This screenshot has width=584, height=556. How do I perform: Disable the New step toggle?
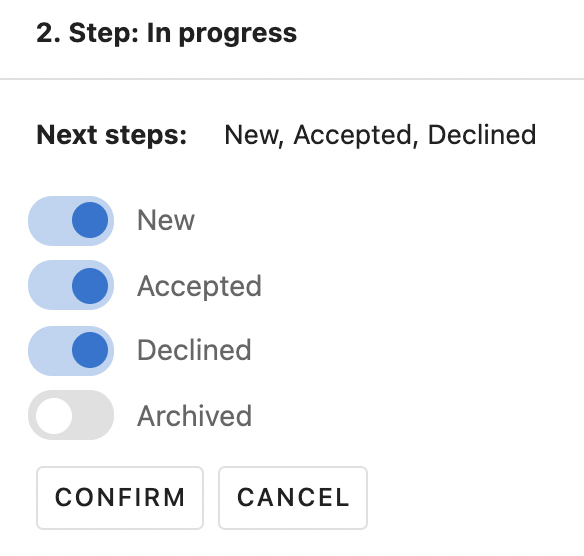tap(71, 220)
